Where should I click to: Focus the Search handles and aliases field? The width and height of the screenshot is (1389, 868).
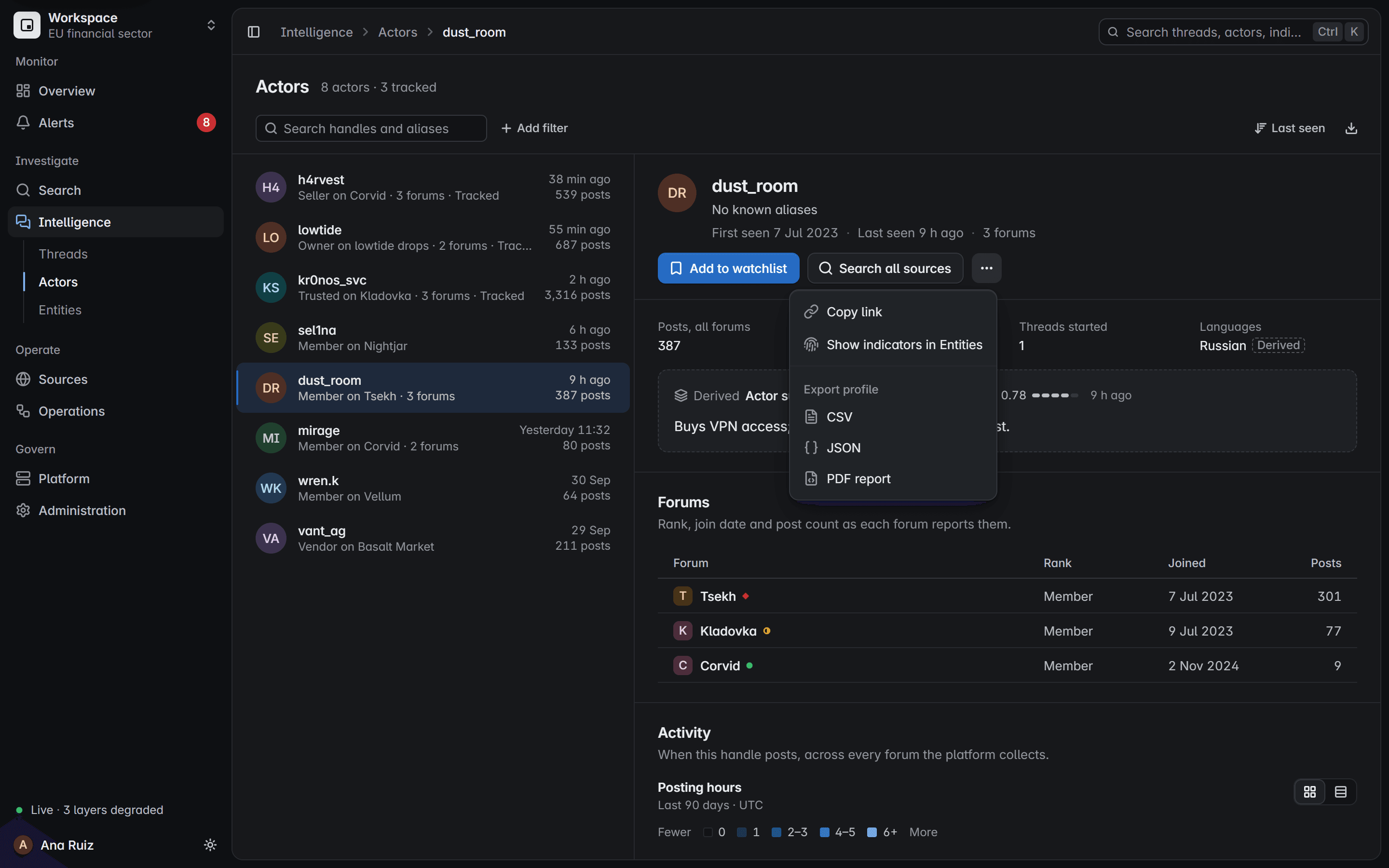[x=371, y=128]
